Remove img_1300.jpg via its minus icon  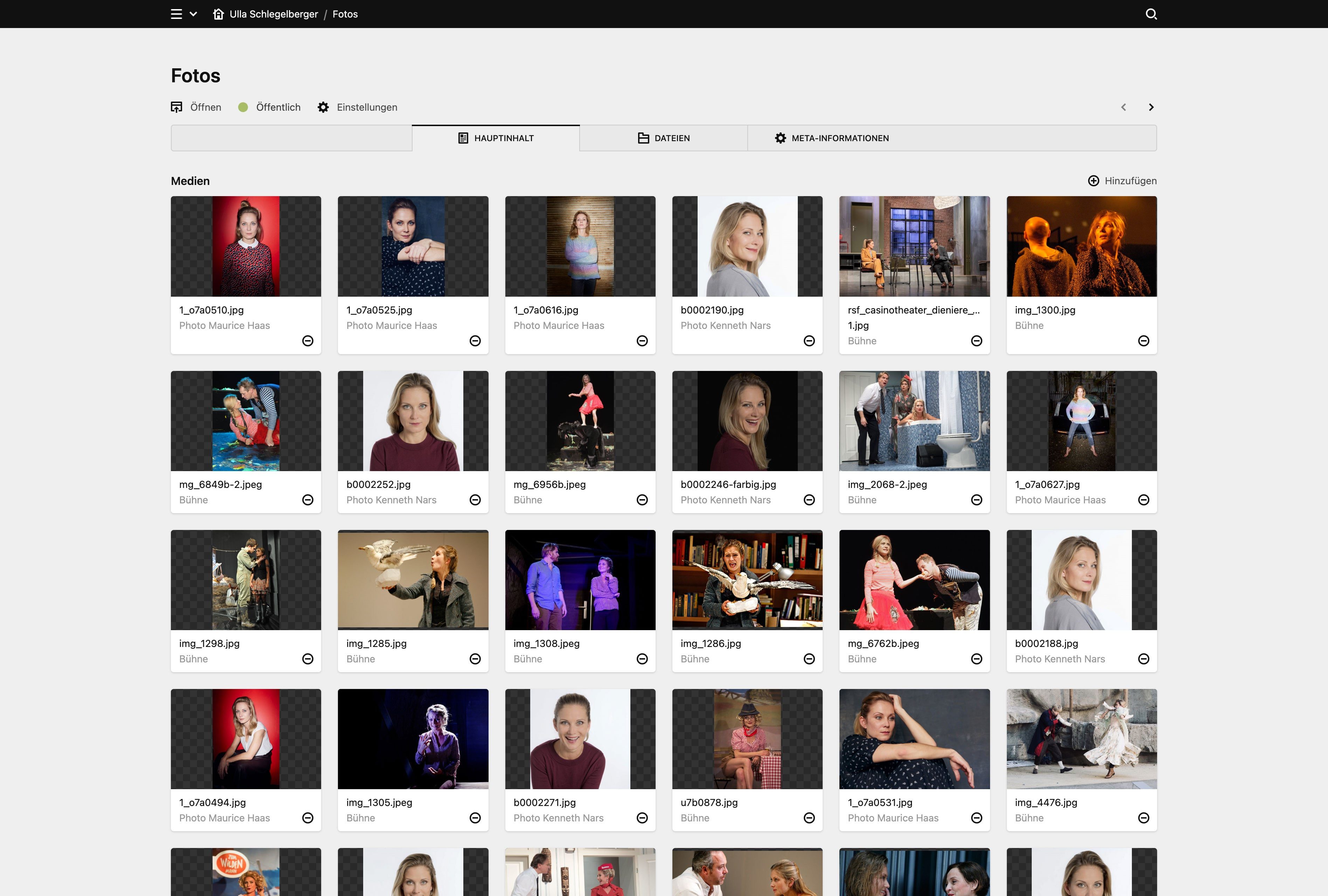pyautogui.click(x=1143, y=340)
